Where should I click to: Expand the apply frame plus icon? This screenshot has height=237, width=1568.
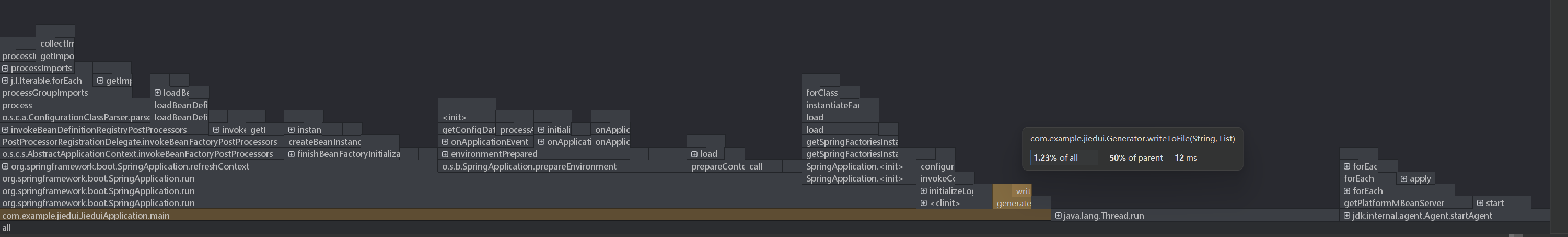point(1403,179)
